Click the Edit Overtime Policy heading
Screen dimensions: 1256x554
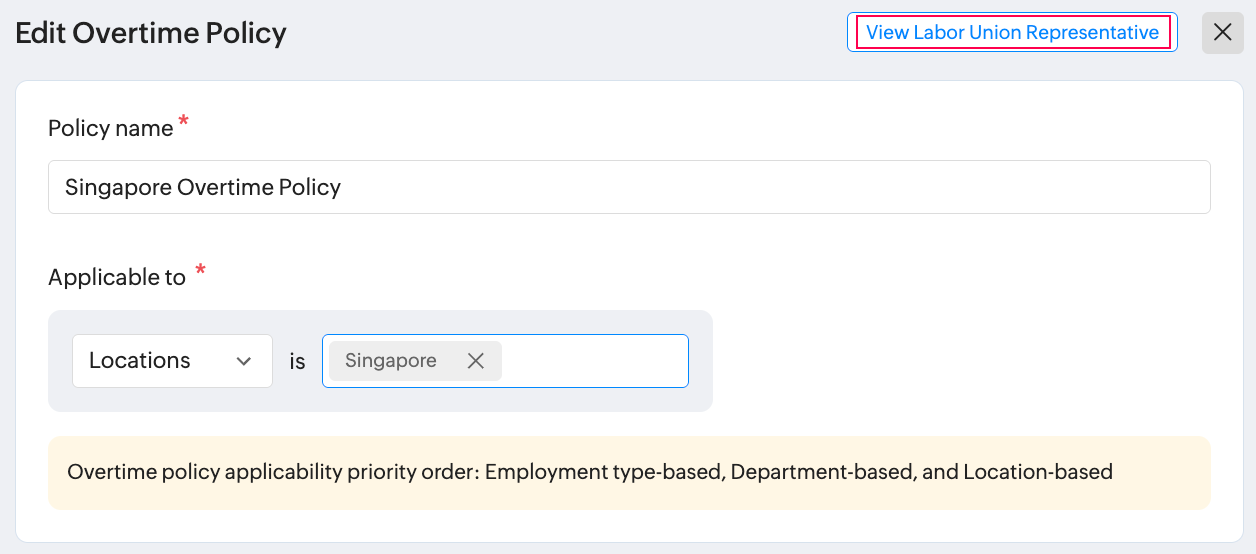[x=151, y=33]
